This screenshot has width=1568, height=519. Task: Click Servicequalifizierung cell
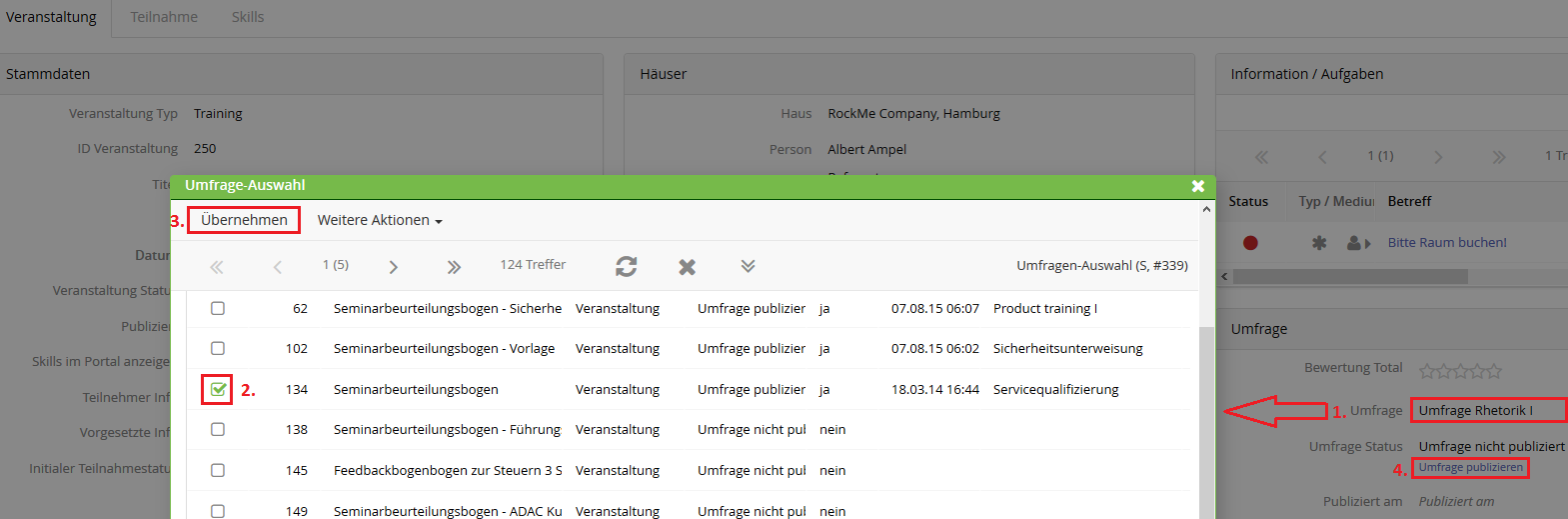[1055, 389]
